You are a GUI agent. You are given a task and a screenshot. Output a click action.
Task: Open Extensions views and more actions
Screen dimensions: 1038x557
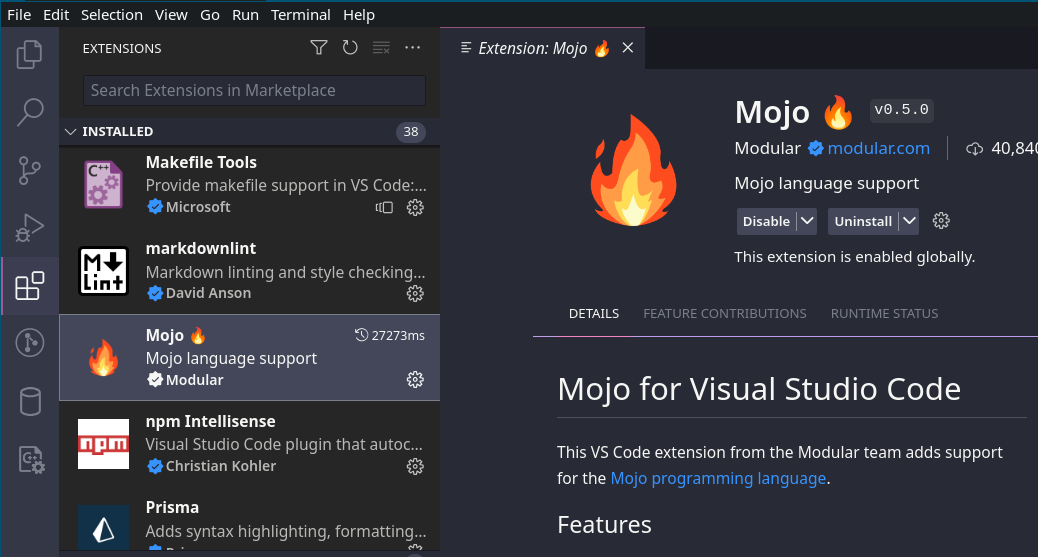click(x=412, y=48)
